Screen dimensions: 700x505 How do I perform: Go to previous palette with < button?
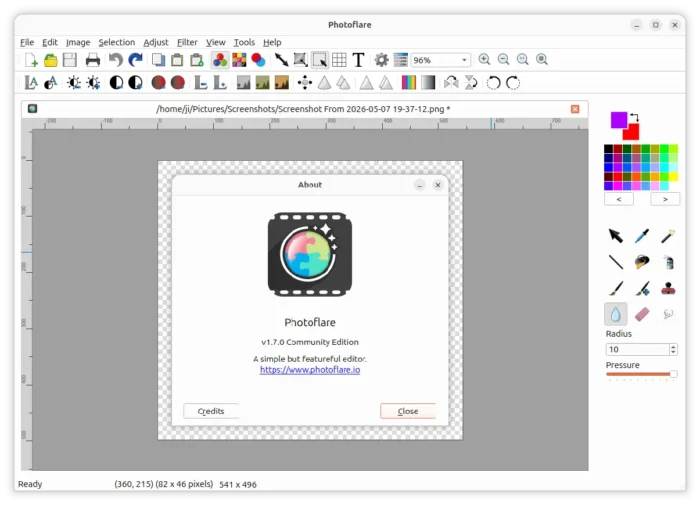tap(619, 199)
